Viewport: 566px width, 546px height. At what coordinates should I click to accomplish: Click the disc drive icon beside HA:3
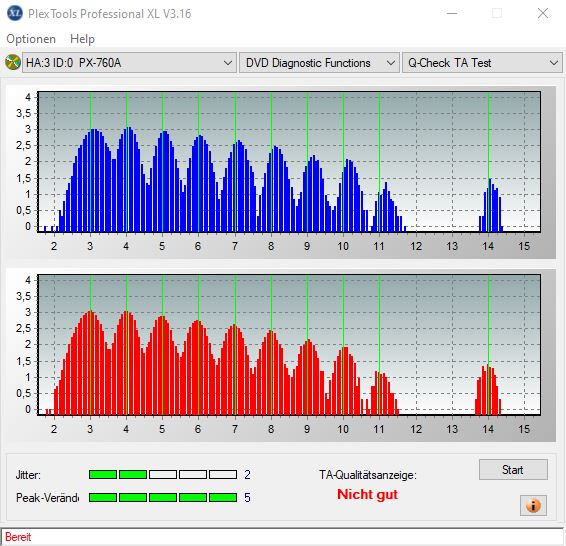point(13,62)
